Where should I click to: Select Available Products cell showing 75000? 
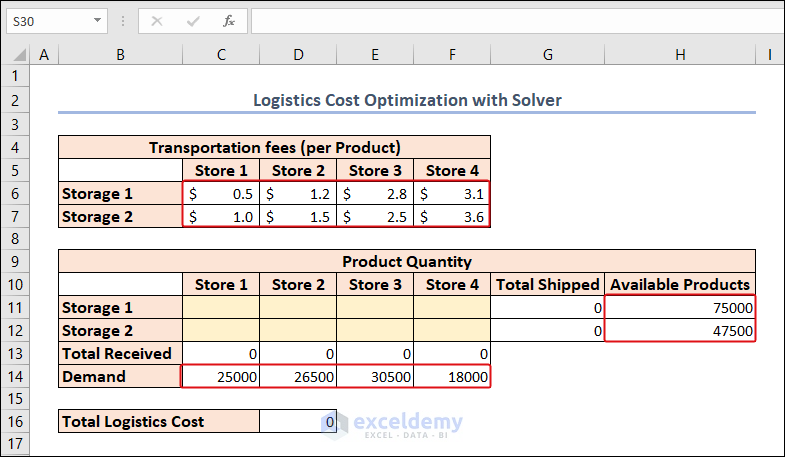tap(680, 307)
